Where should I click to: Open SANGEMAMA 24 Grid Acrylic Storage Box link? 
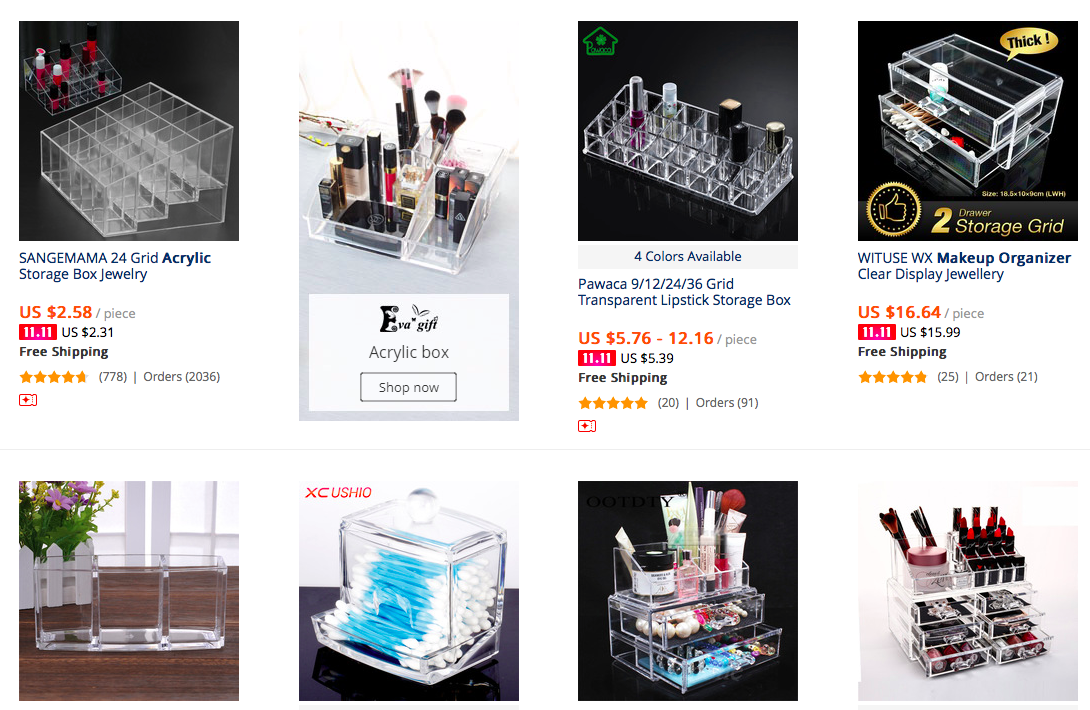coord(115,266)
